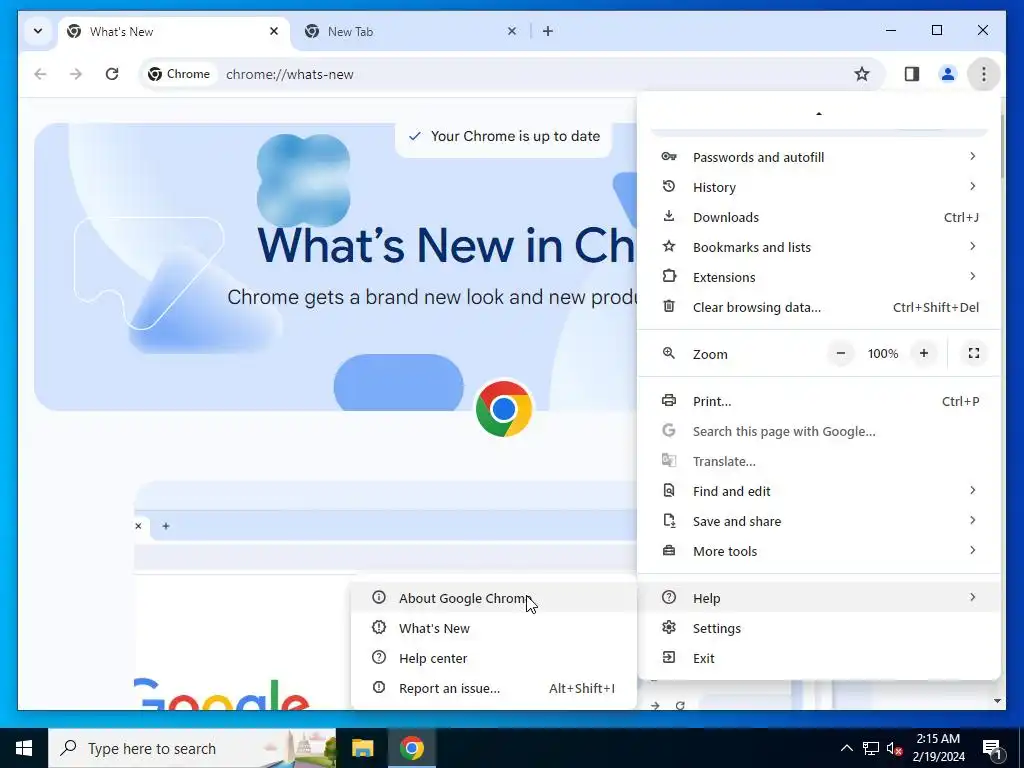Click the page scrollbar down arrow
1024x768 pixels.
[x=997, y=701]
